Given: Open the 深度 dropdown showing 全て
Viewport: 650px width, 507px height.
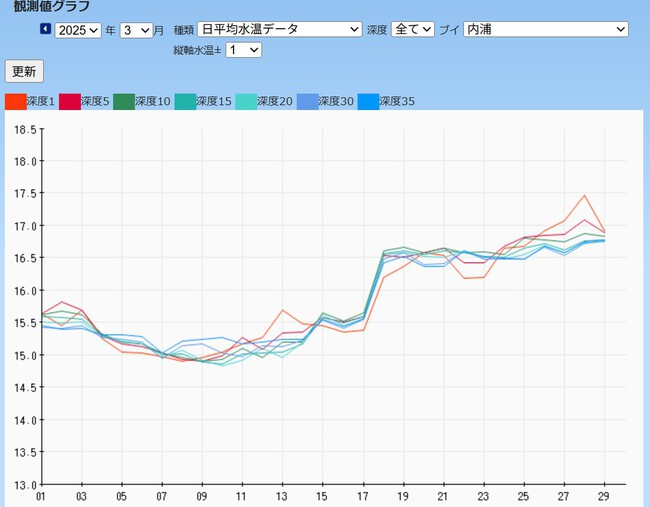Looking at the screenshot, I should 413,29.
